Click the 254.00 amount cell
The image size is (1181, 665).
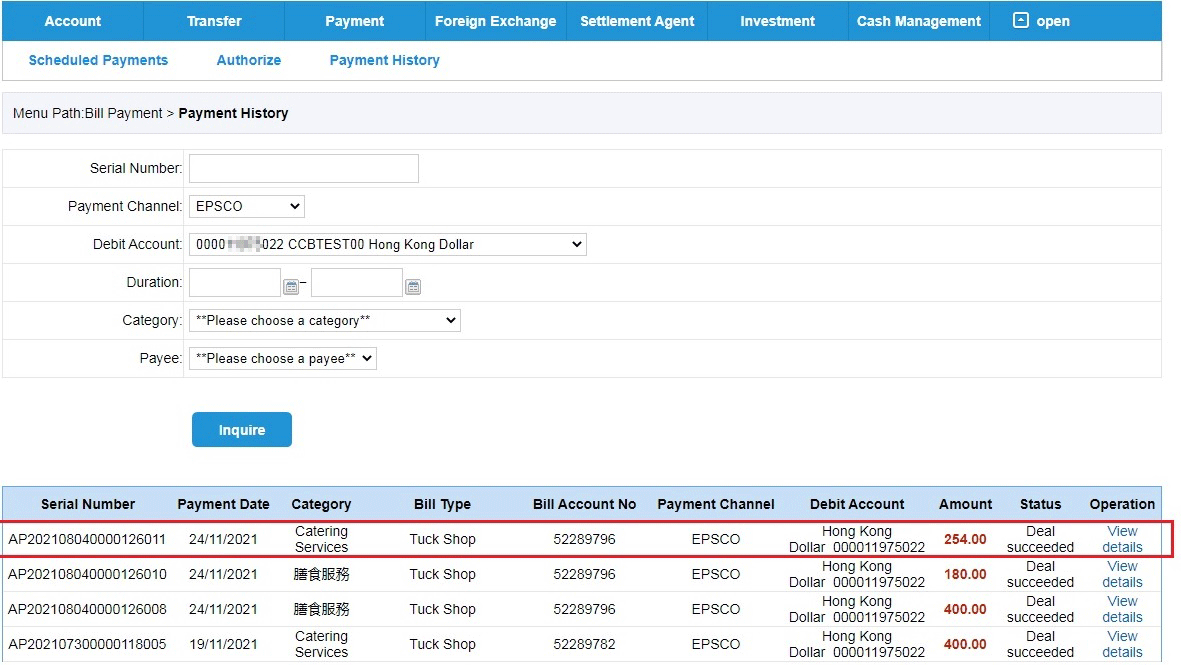pyautogui.click(x=965, y=539)
